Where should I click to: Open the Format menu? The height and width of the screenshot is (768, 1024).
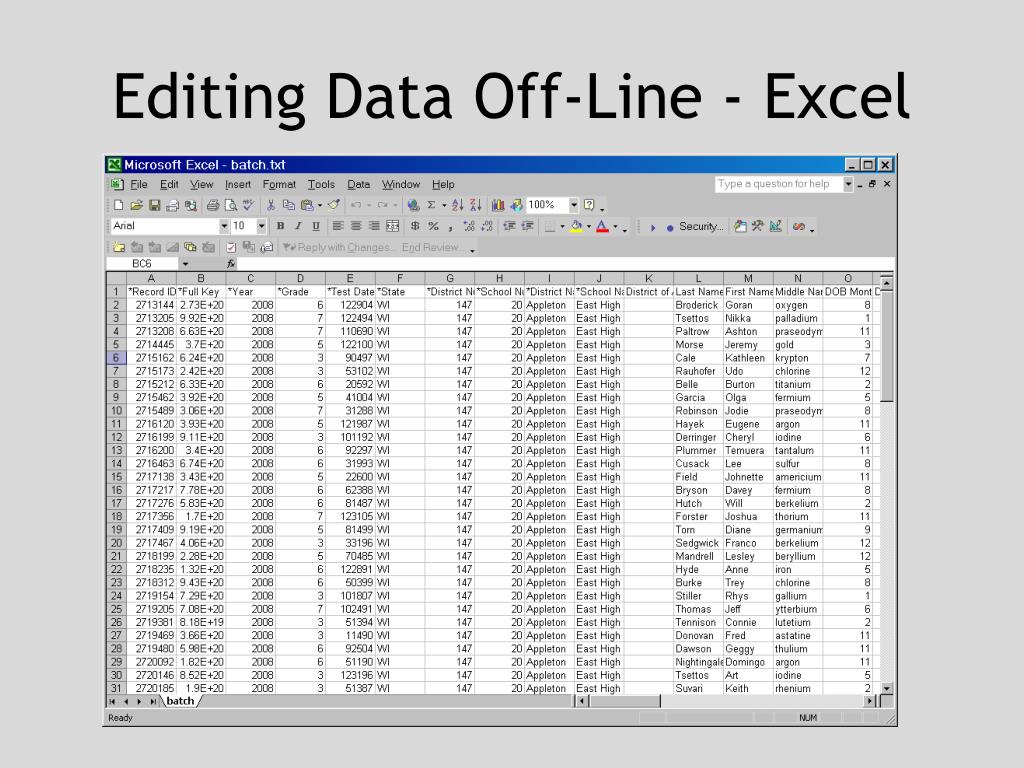(279, 185)
